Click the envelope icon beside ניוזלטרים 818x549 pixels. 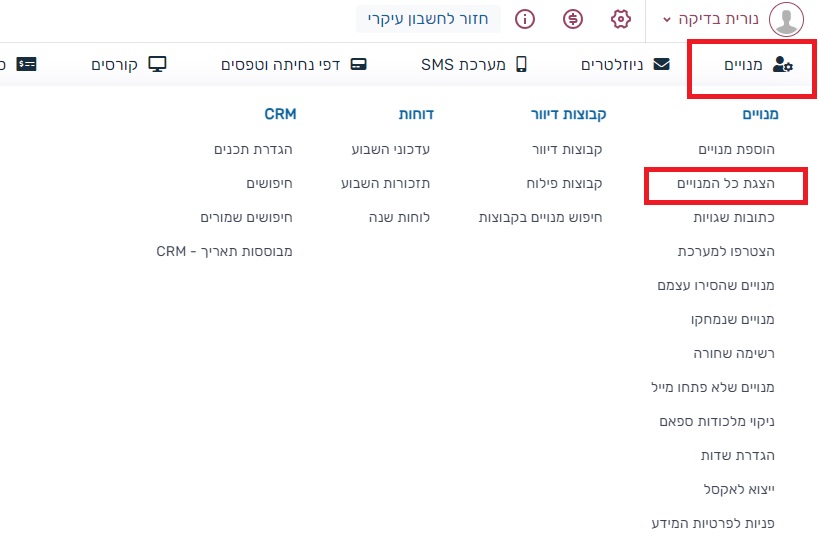661,65
